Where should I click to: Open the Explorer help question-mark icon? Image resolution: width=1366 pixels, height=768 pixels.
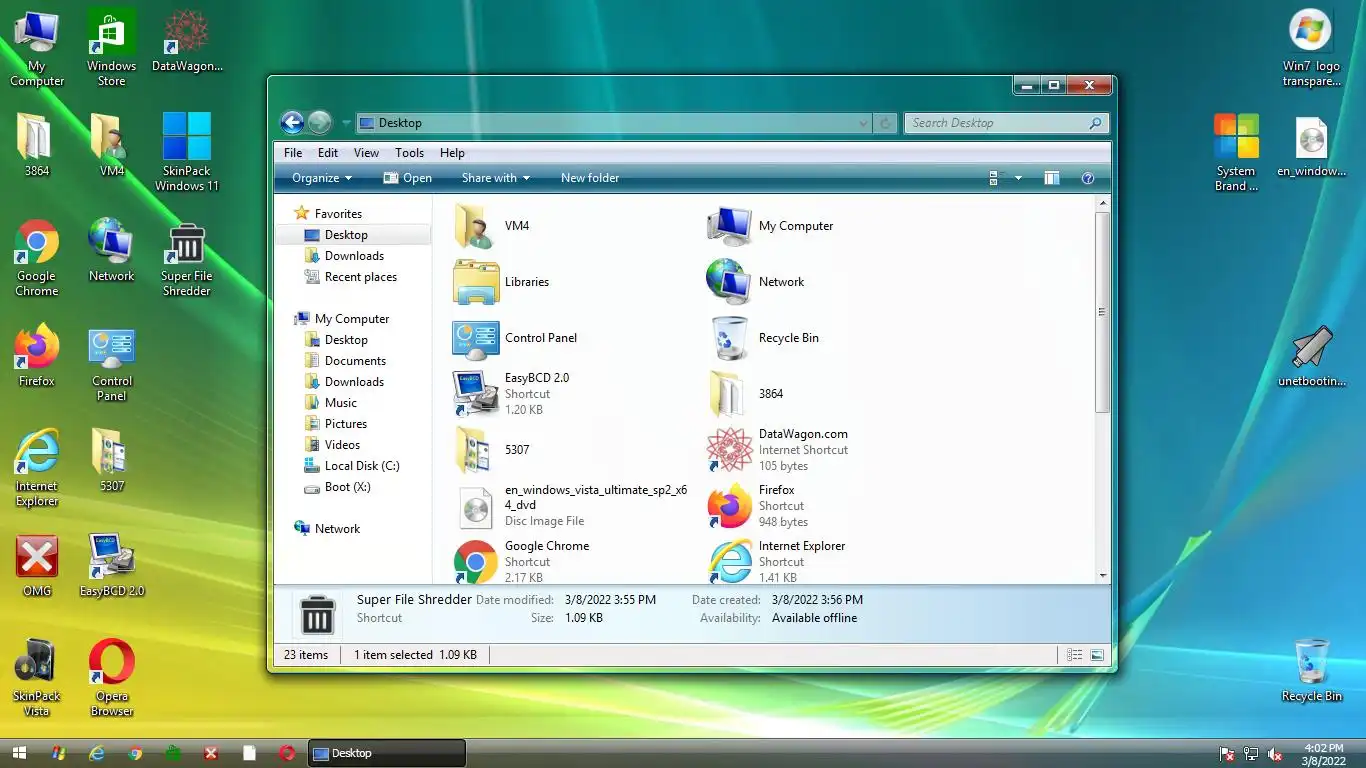[1088, 178]
